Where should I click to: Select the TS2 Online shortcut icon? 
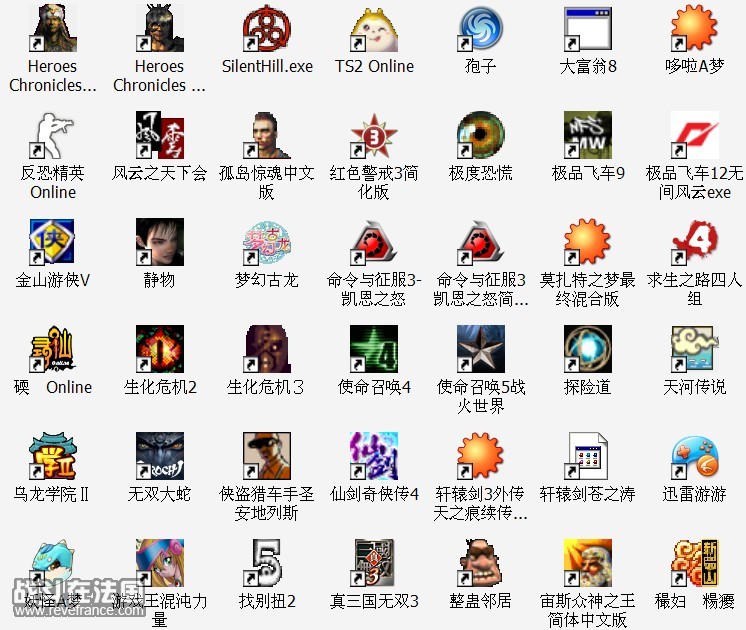(x=373, y=28)
